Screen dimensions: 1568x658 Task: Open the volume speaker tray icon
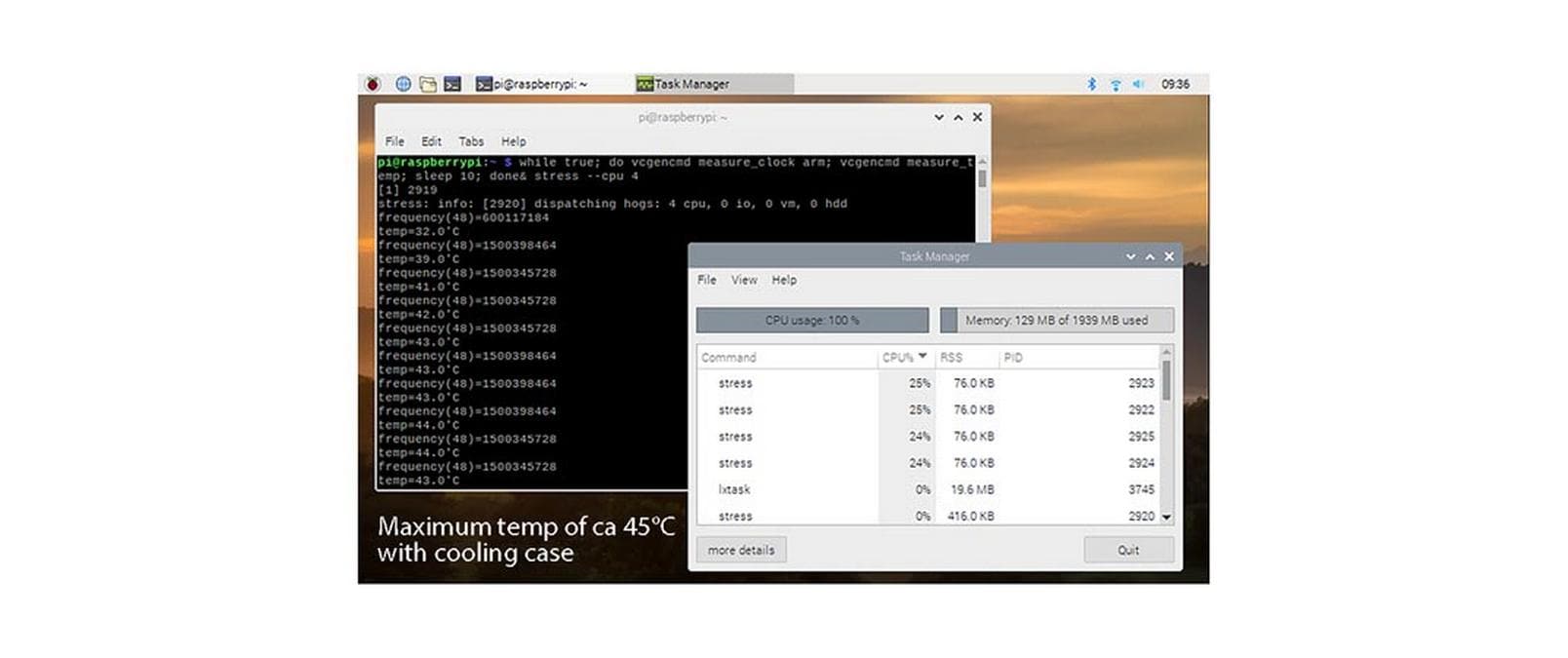[x=1138, y=85]
